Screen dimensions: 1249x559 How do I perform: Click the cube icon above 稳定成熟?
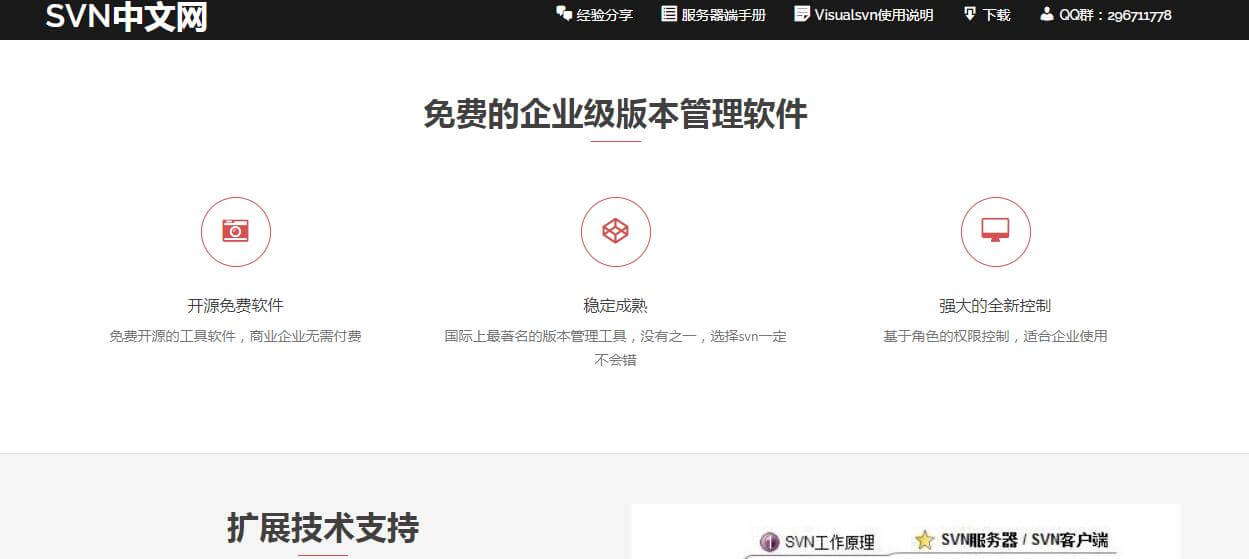(x=615, y=231)
